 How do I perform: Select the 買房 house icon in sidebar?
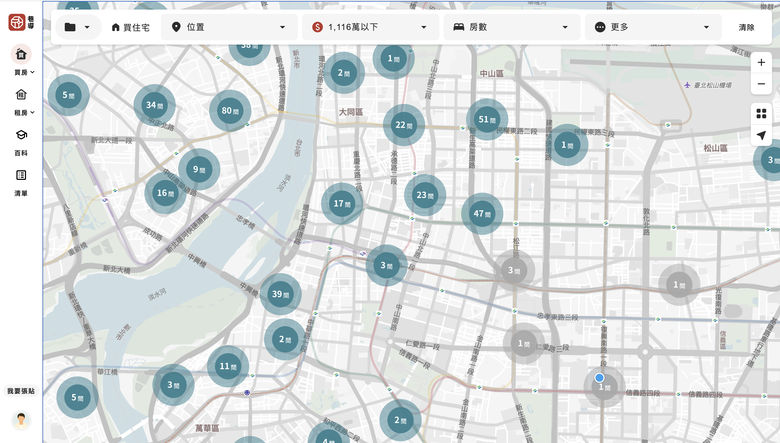21,54
